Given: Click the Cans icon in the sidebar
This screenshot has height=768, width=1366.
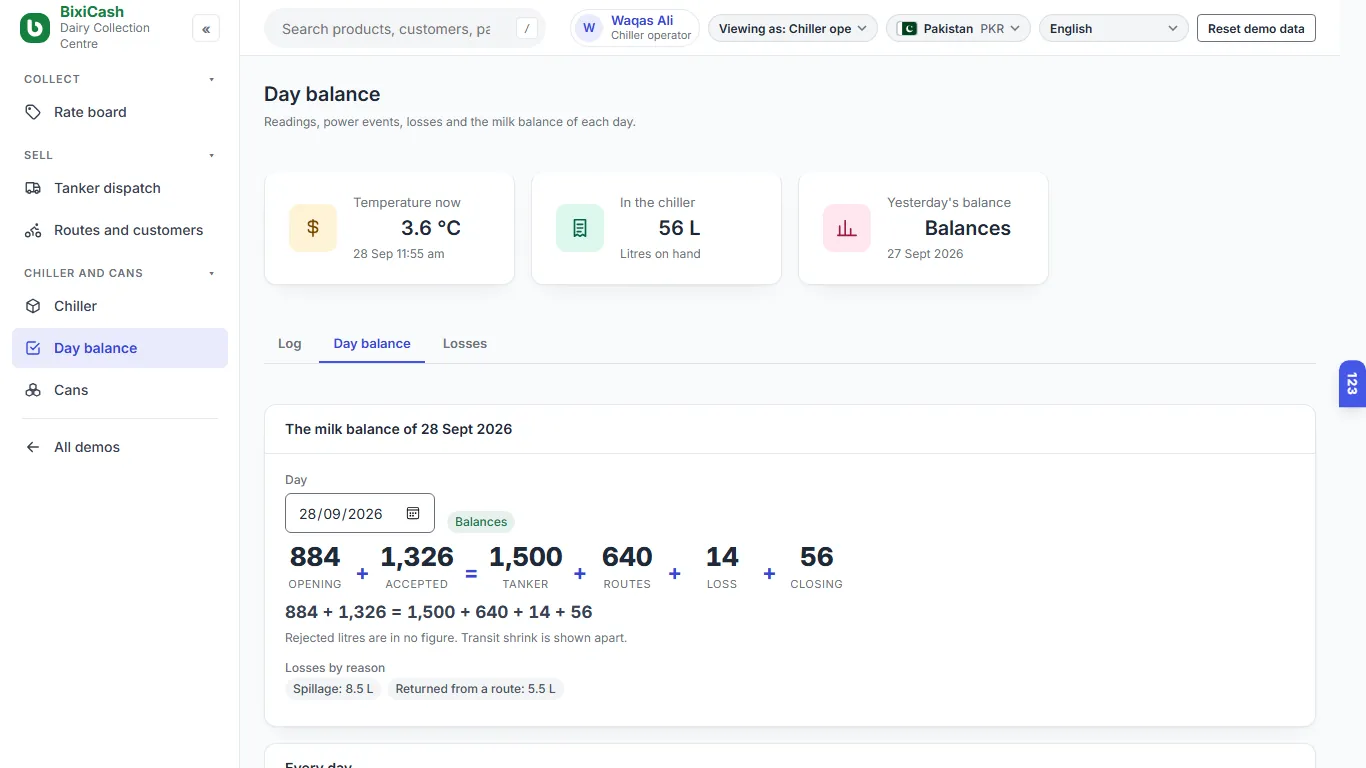Looking at the screenshot, I should coord(33,390).
